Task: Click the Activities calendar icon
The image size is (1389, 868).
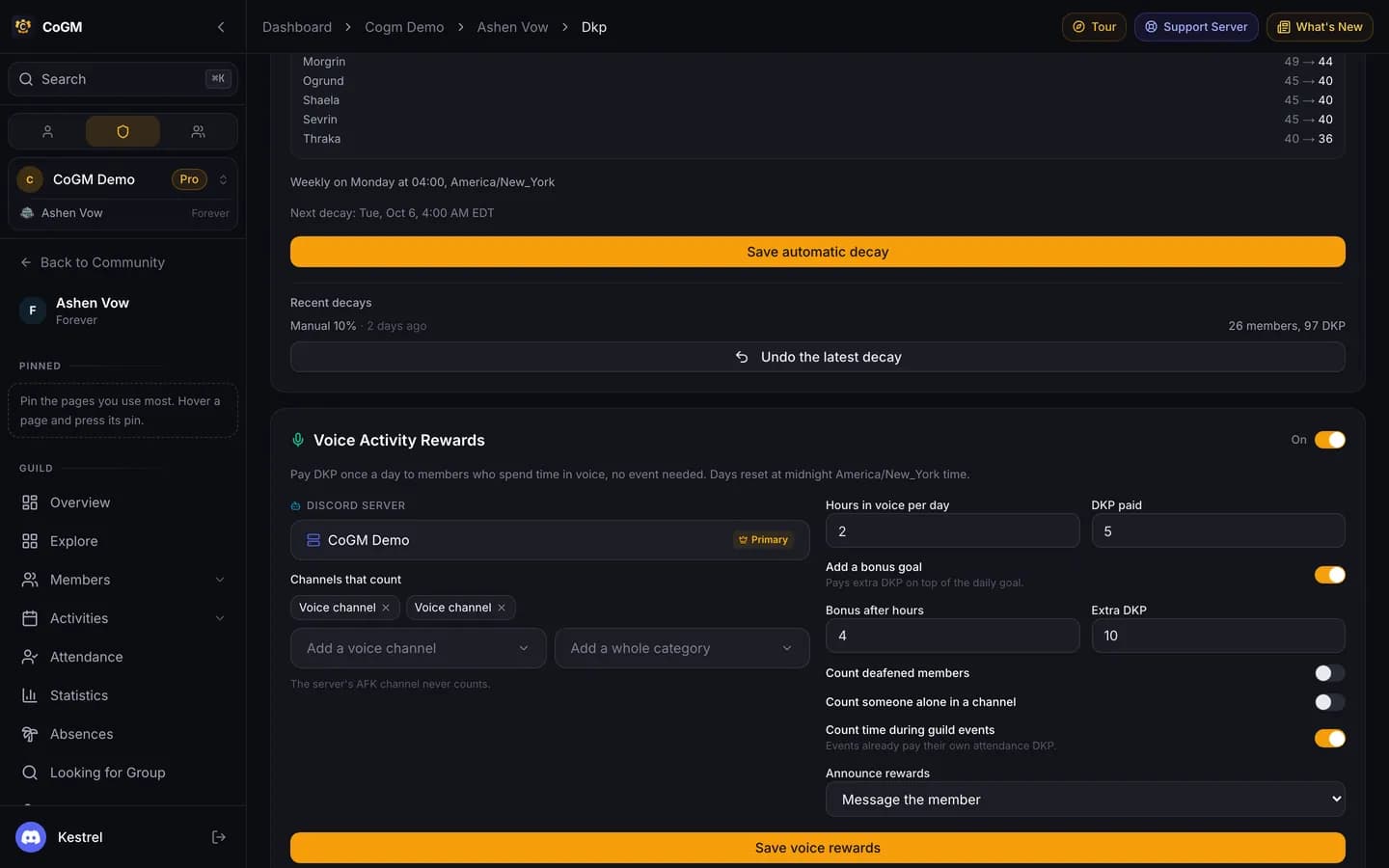Action: click(x=30, y=618)
